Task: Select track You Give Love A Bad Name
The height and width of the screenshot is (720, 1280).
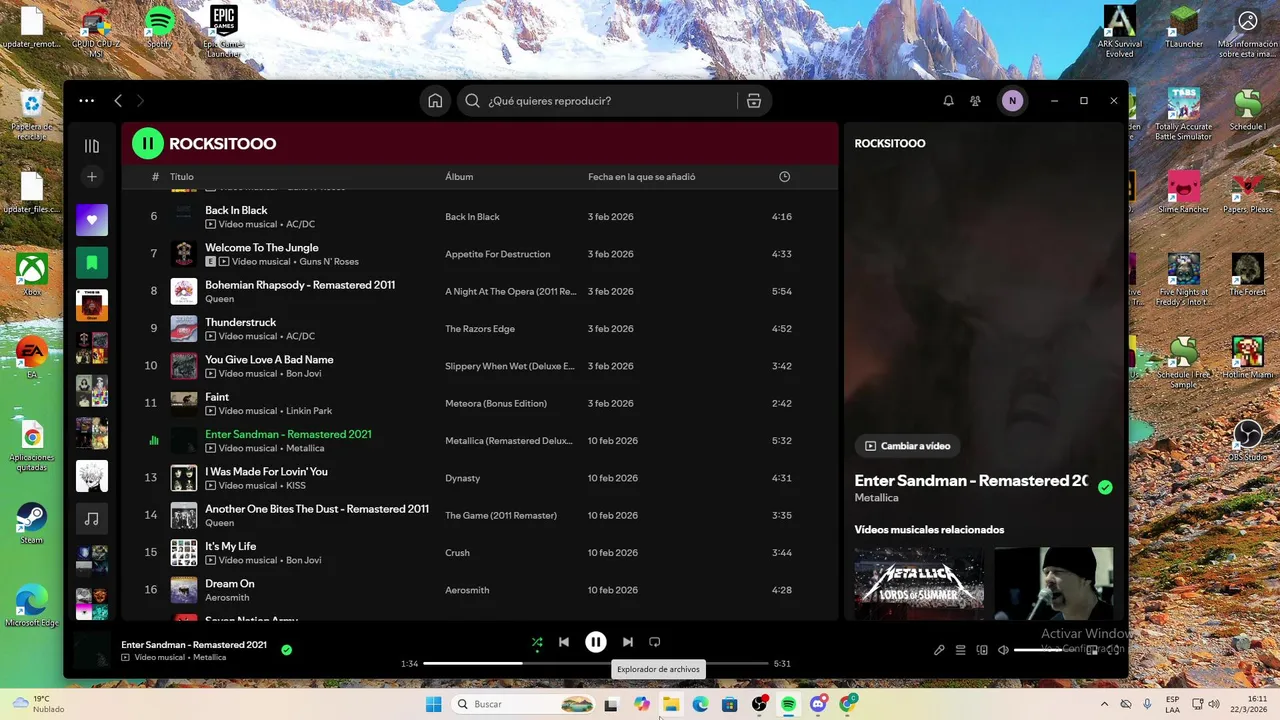Action: (x=269, y=360)
